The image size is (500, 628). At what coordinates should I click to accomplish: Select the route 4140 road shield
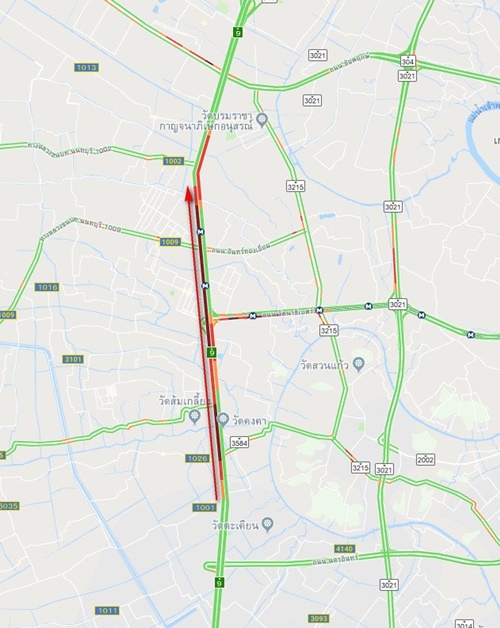345,549
